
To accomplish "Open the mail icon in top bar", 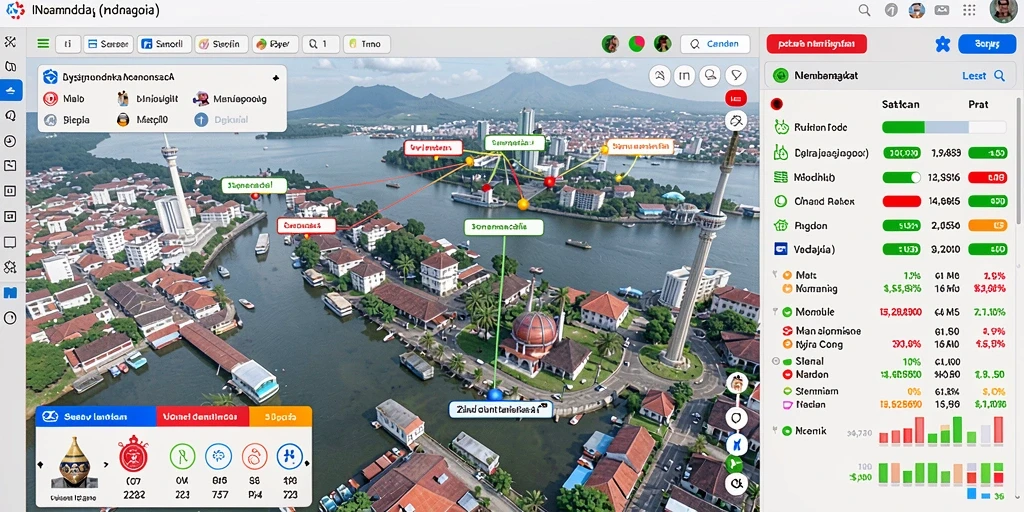I will pyautogui.click(x=942, y=10).
